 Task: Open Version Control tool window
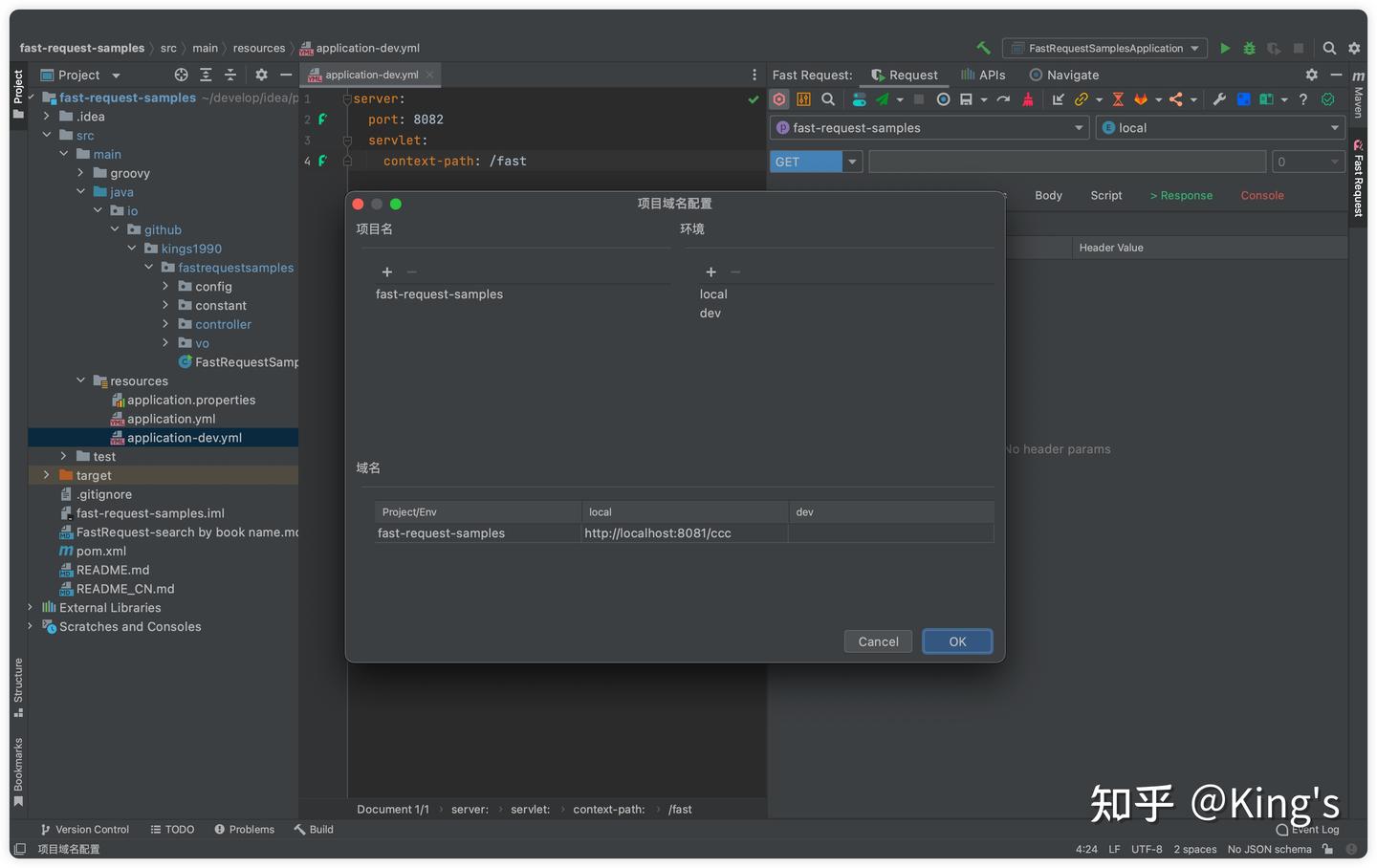point(84,830)
